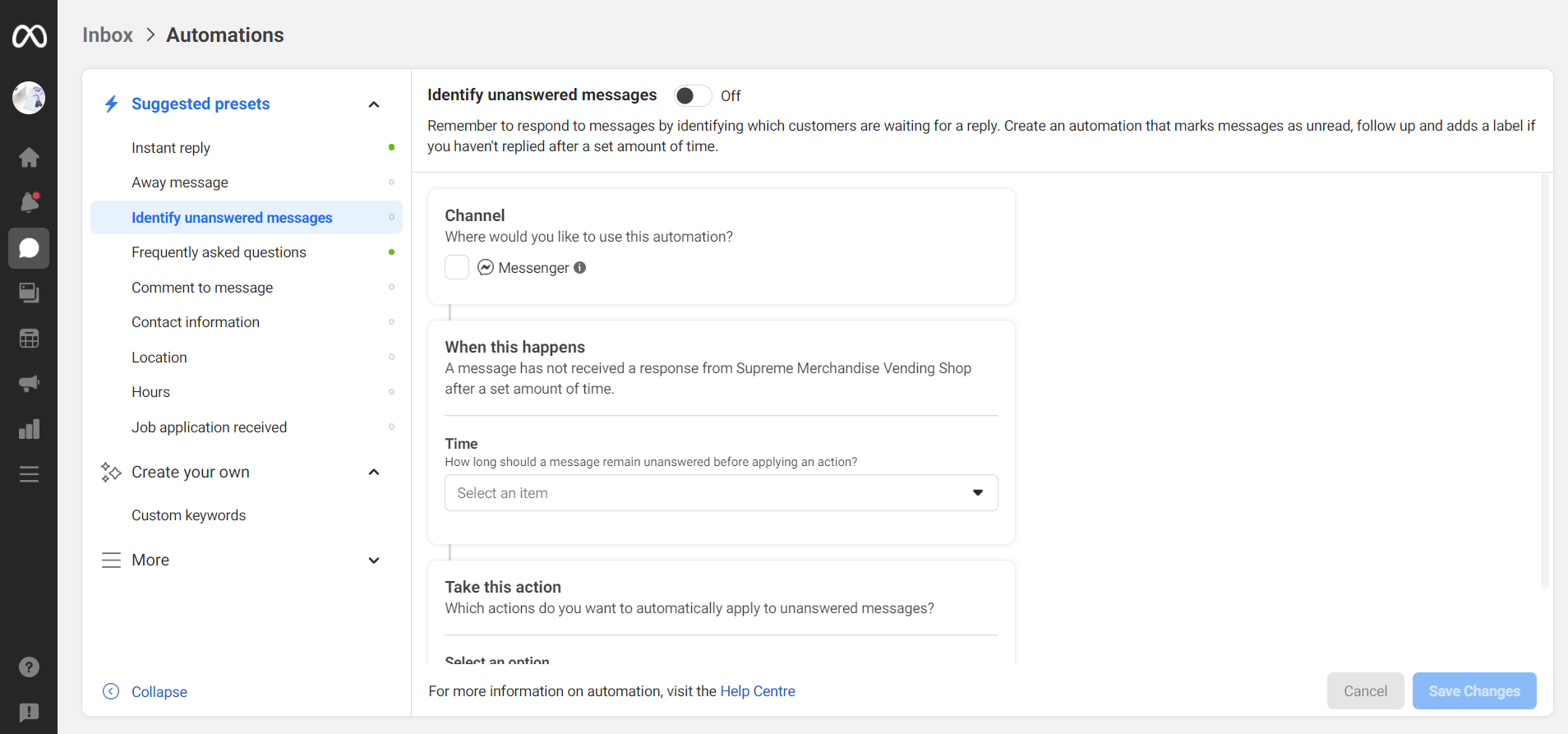Open the Time 'Select an item' dropdown

click(721, 492)
